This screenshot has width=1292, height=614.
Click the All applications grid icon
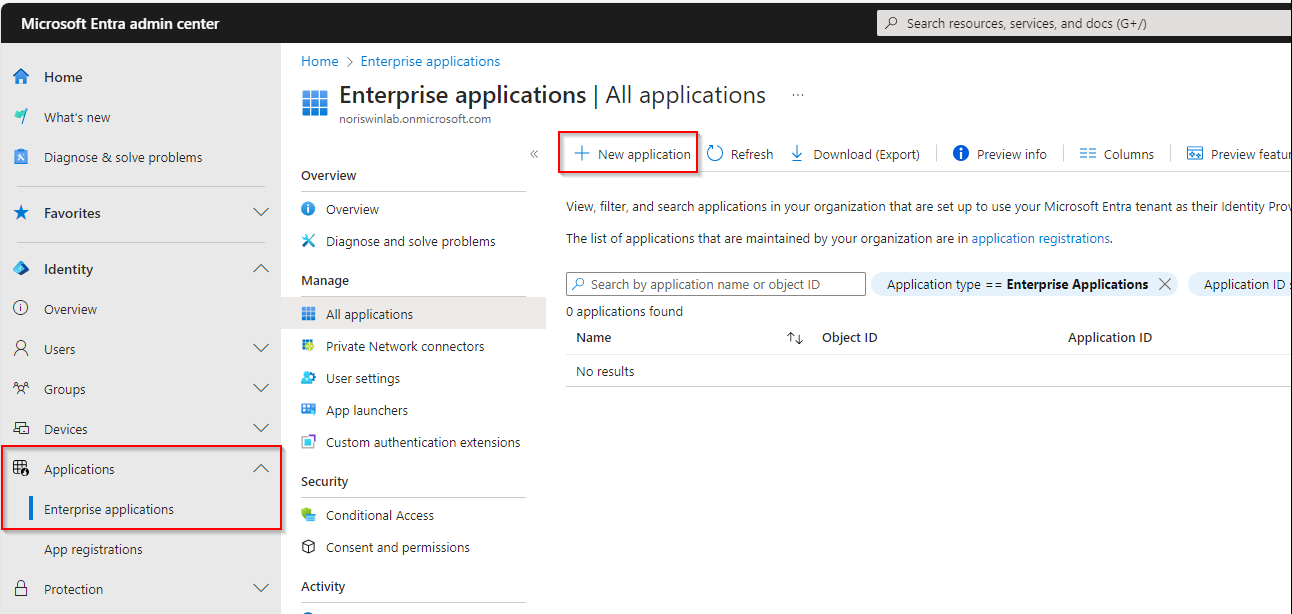coord(308,314)
